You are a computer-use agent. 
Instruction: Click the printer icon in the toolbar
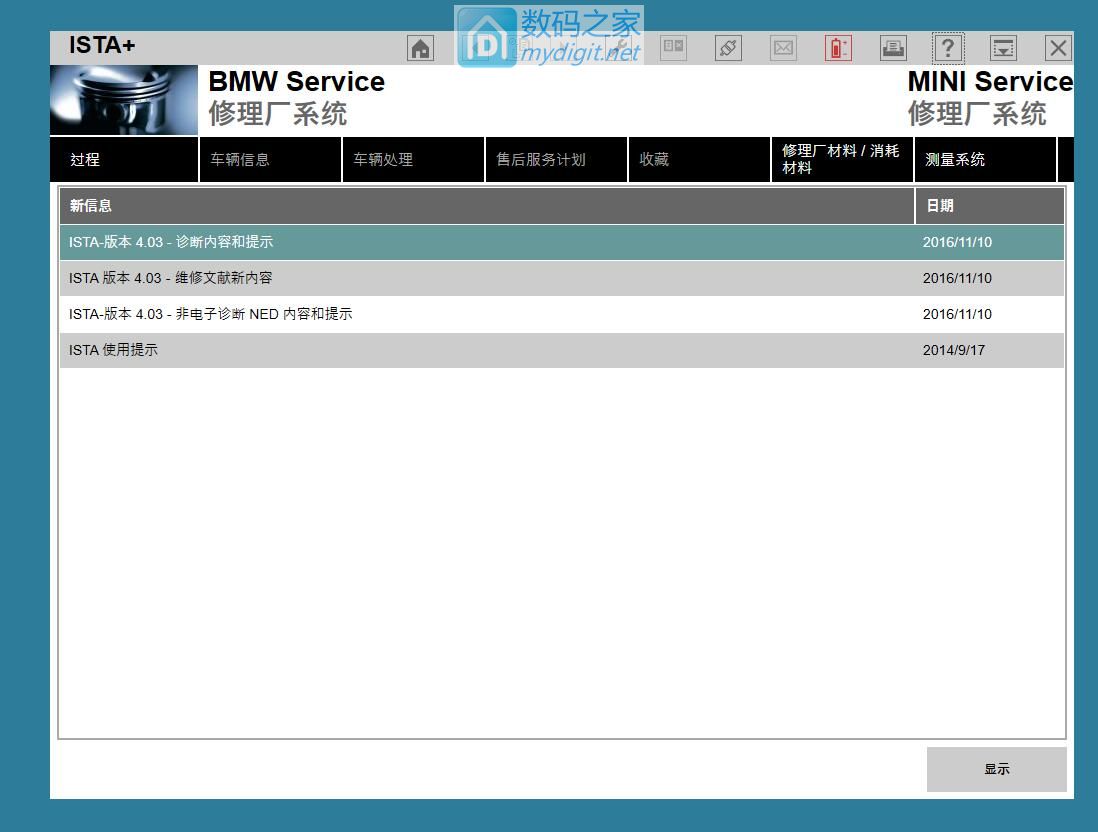893,48
